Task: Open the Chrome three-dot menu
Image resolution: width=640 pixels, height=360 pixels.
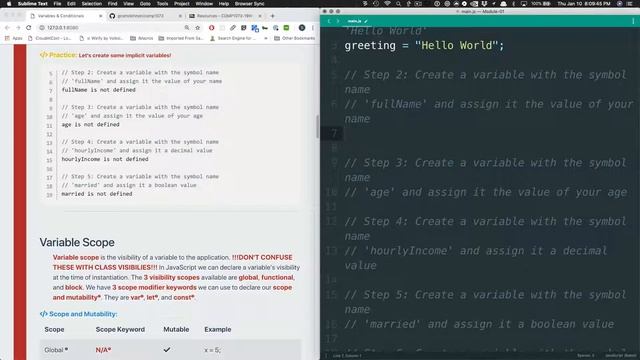Action: point(313,28)
